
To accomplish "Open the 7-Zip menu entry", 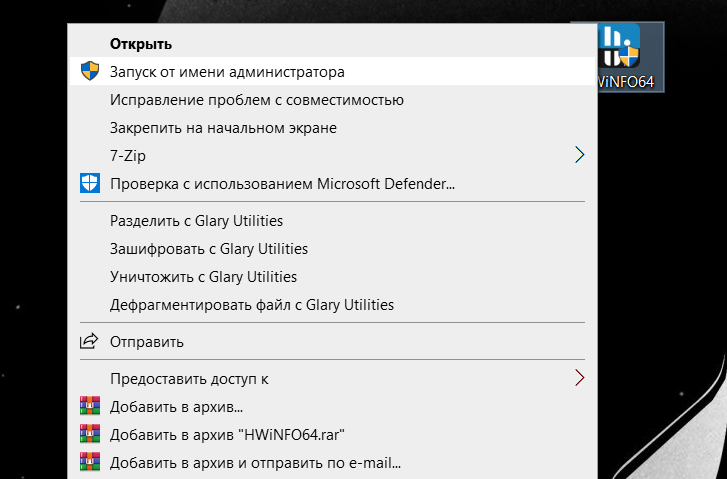I will tap(332, 155).
